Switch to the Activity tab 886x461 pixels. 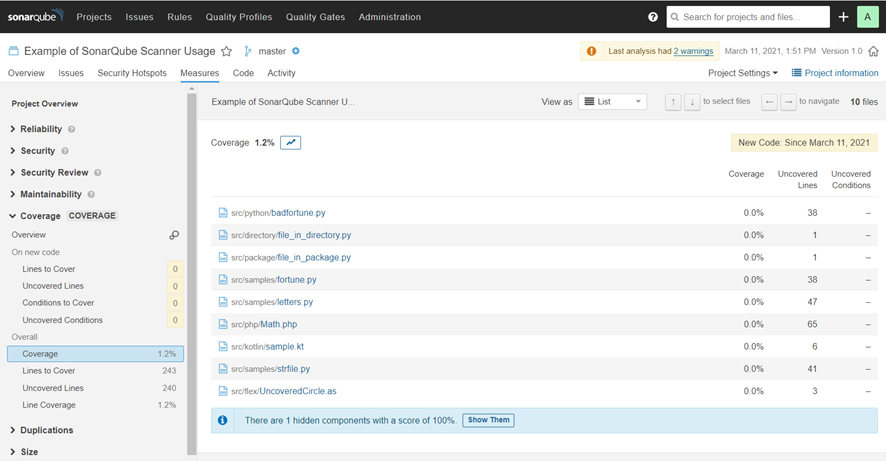pos(281,73)
